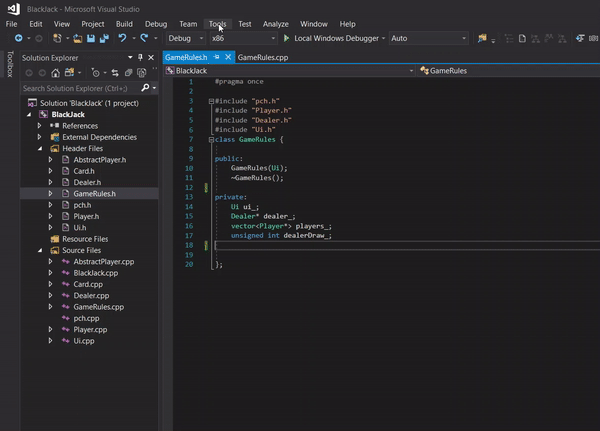Select pch.cpp in Source Files

[x=86, y=318]
